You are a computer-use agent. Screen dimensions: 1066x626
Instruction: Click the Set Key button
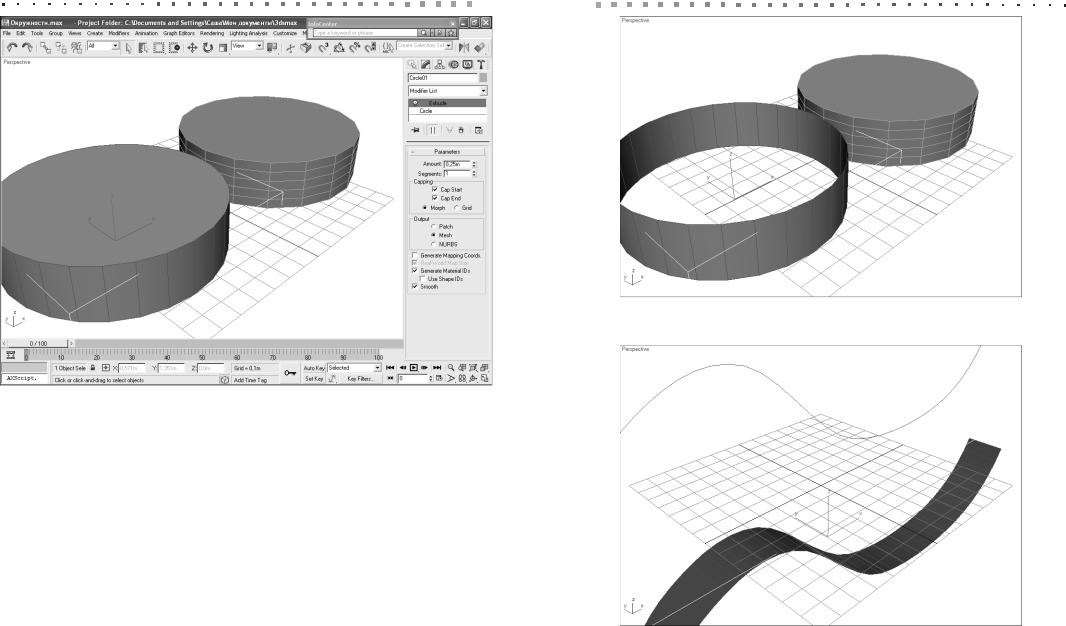click(x=314, y=379)
